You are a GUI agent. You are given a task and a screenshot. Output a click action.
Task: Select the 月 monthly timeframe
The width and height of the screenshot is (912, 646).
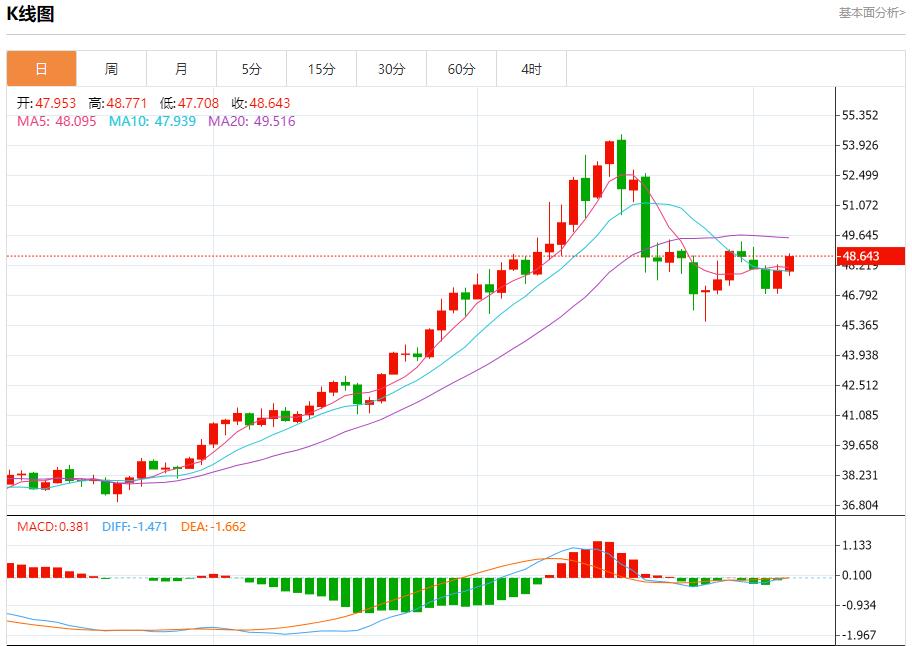(x=180, y=68)
